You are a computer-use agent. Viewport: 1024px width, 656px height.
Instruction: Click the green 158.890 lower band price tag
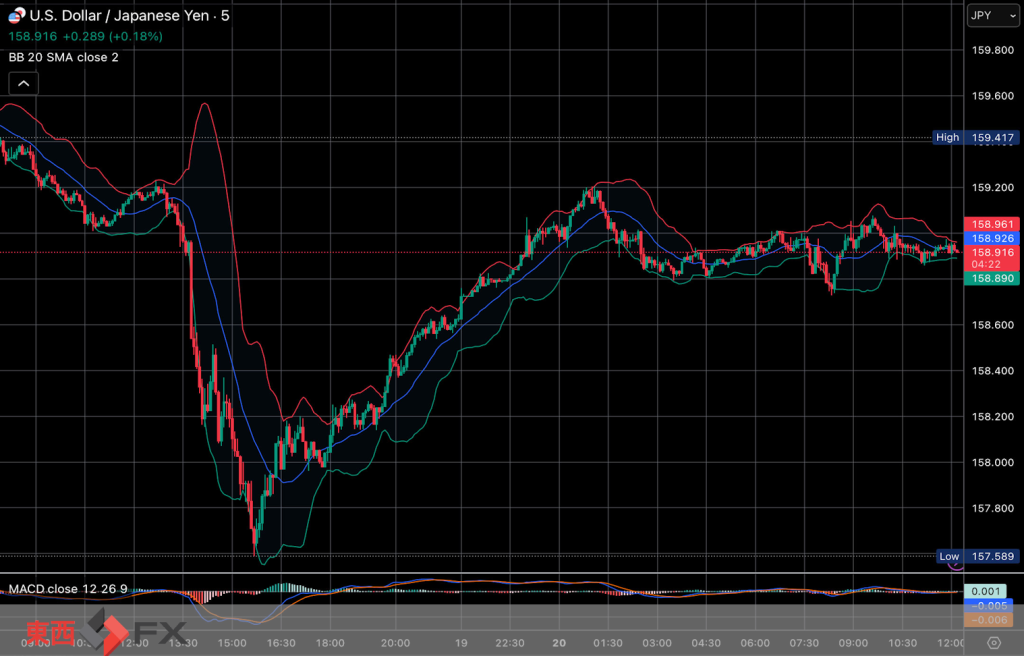(x=990, y=280)
